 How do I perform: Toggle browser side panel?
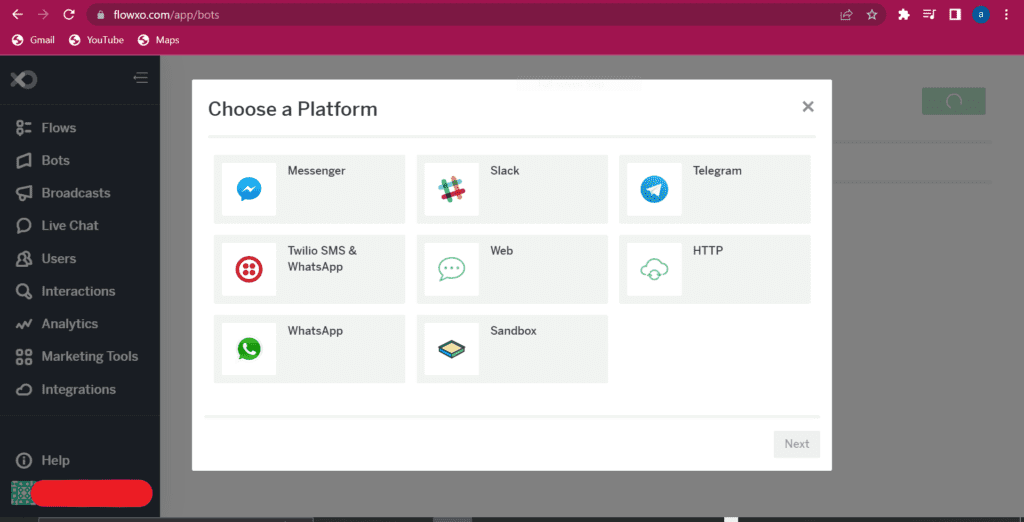[955, 14]
